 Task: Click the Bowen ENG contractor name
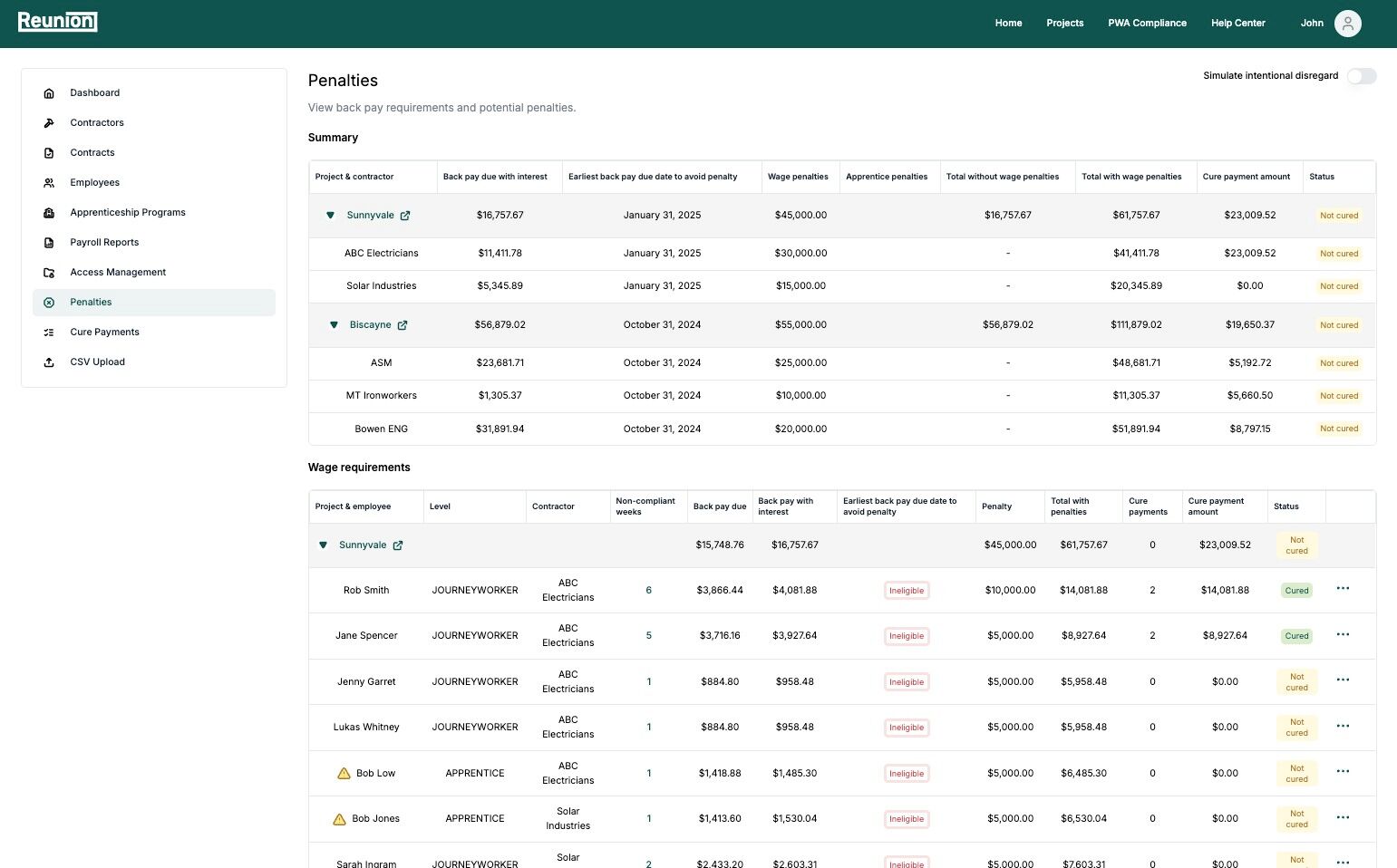click(381, 429)
